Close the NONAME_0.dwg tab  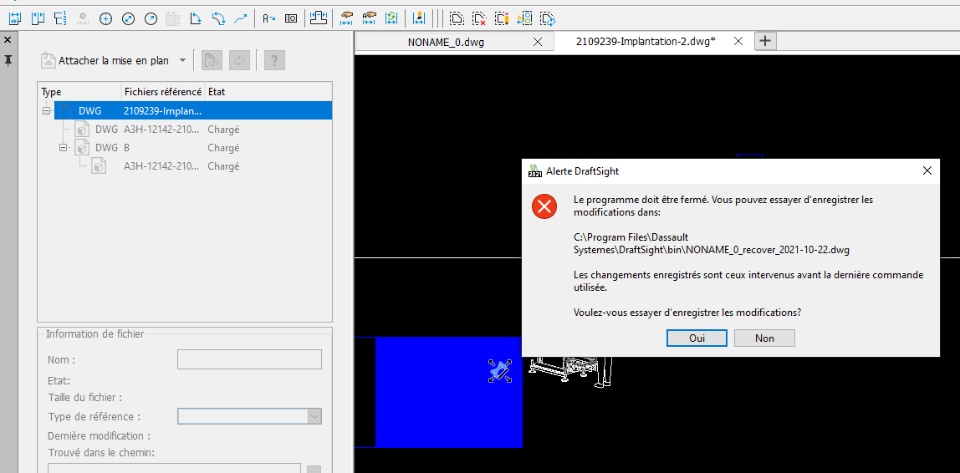[538, 42]
